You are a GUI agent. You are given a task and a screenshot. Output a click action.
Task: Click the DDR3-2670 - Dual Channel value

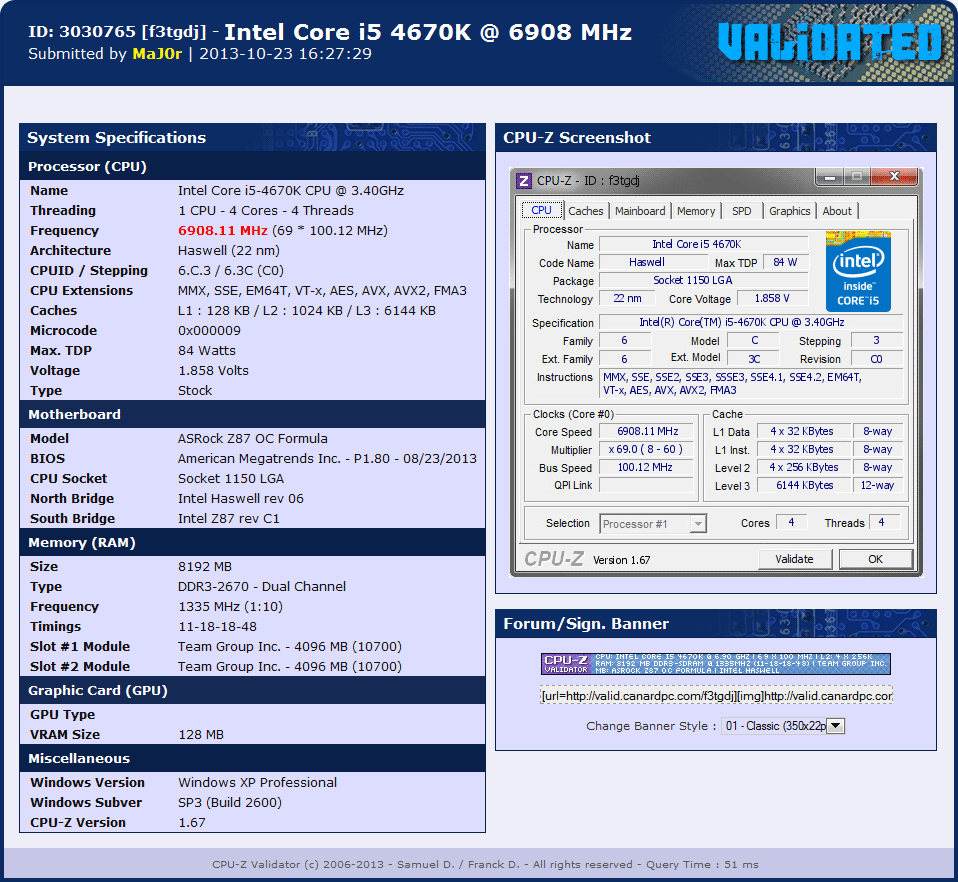(x=261, y=586)
